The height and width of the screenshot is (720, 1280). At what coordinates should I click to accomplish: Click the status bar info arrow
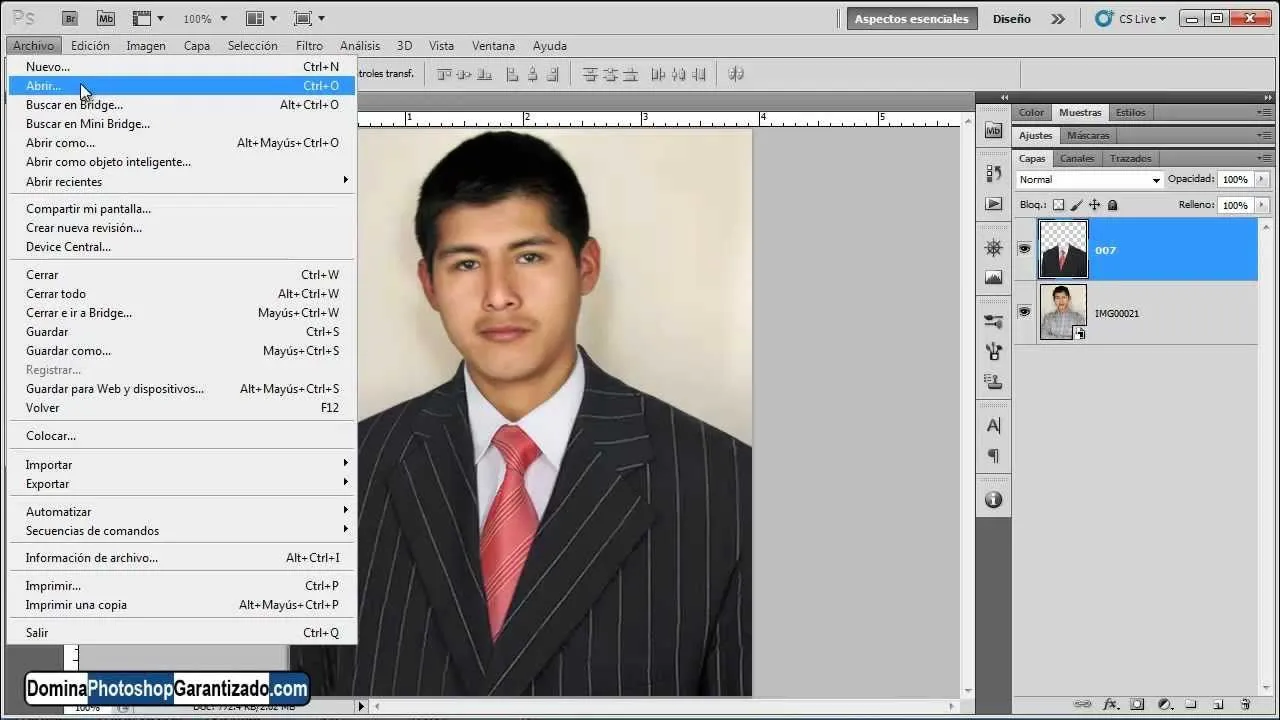[x=362, y=707]
